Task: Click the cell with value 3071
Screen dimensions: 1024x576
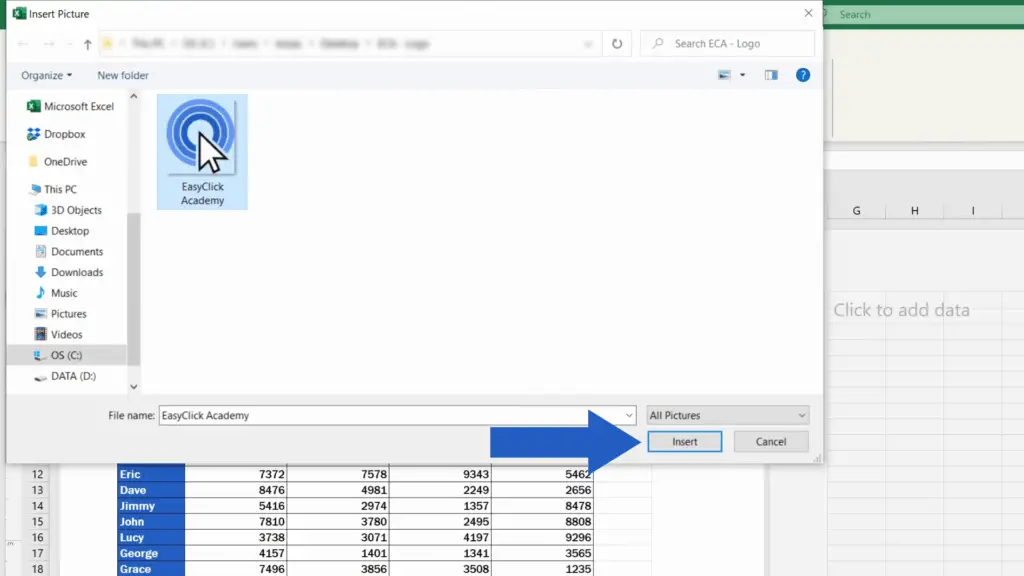Action: (338, 537)
